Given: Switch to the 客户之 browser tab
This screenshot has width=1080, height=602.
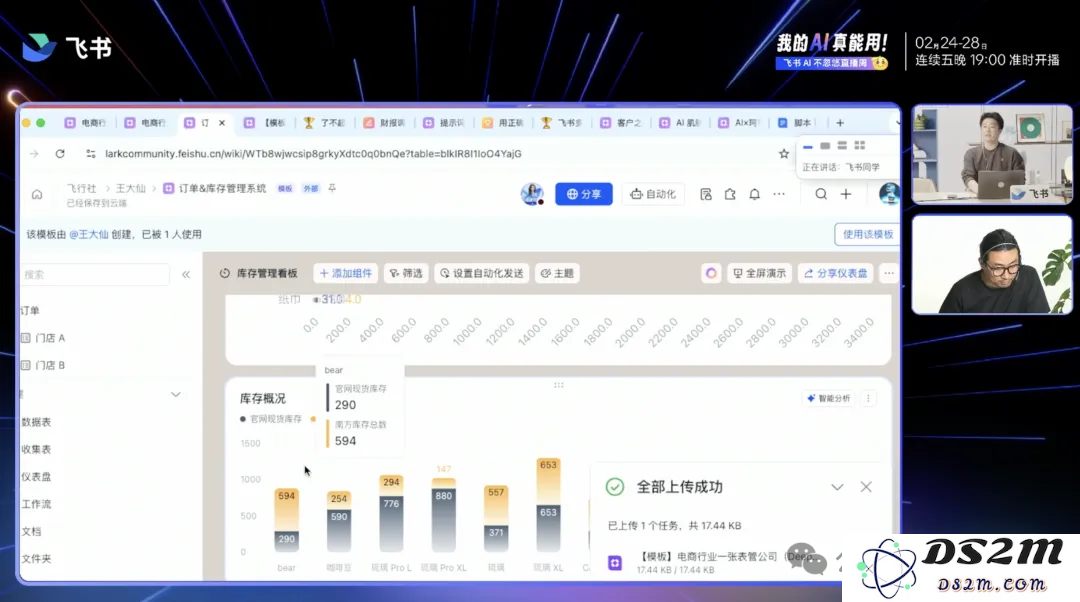Looking at the screenshot, I should click(621, 123).
